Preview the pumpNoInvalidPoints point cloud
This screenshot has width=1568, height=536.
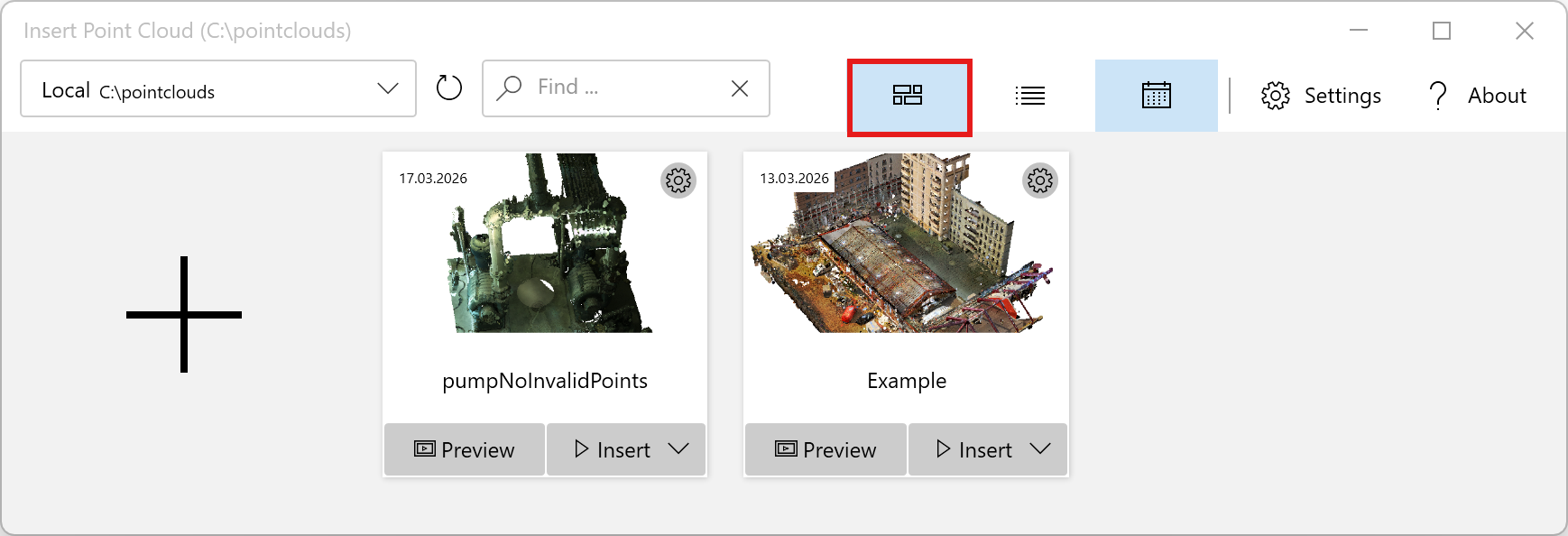[x=465, y=449]
